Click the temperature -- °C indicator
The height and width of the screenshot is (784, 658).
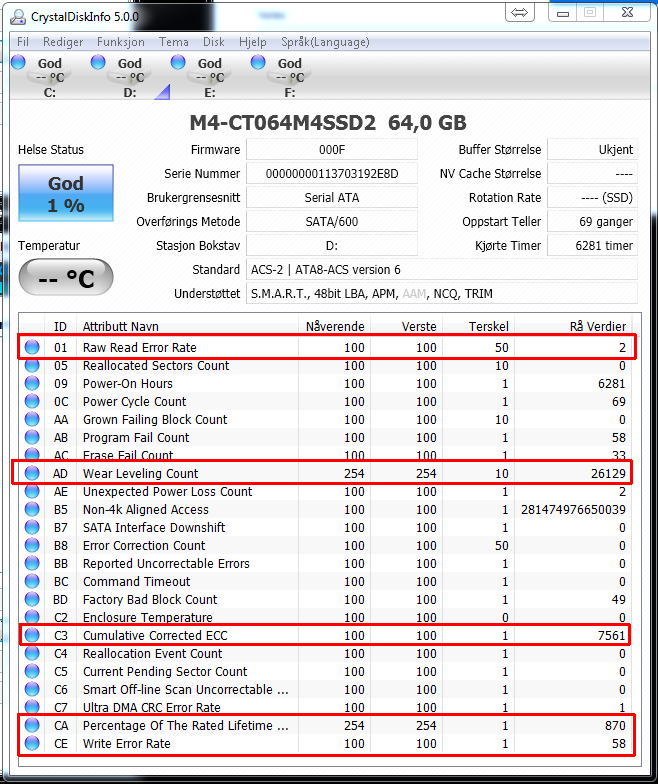coord(66,278)
